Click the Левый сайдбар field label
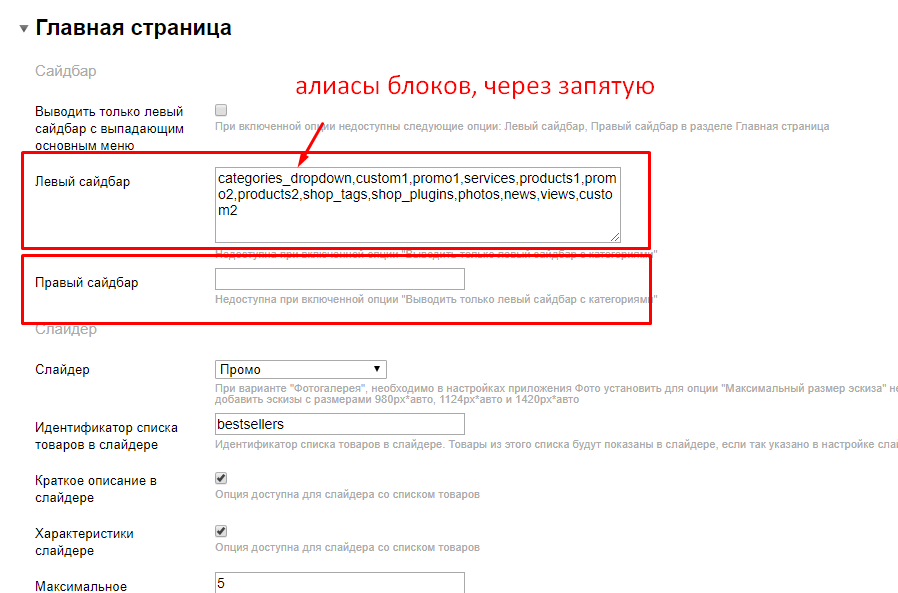The height and width of the screenshot is (593, 898). point(82,181)
